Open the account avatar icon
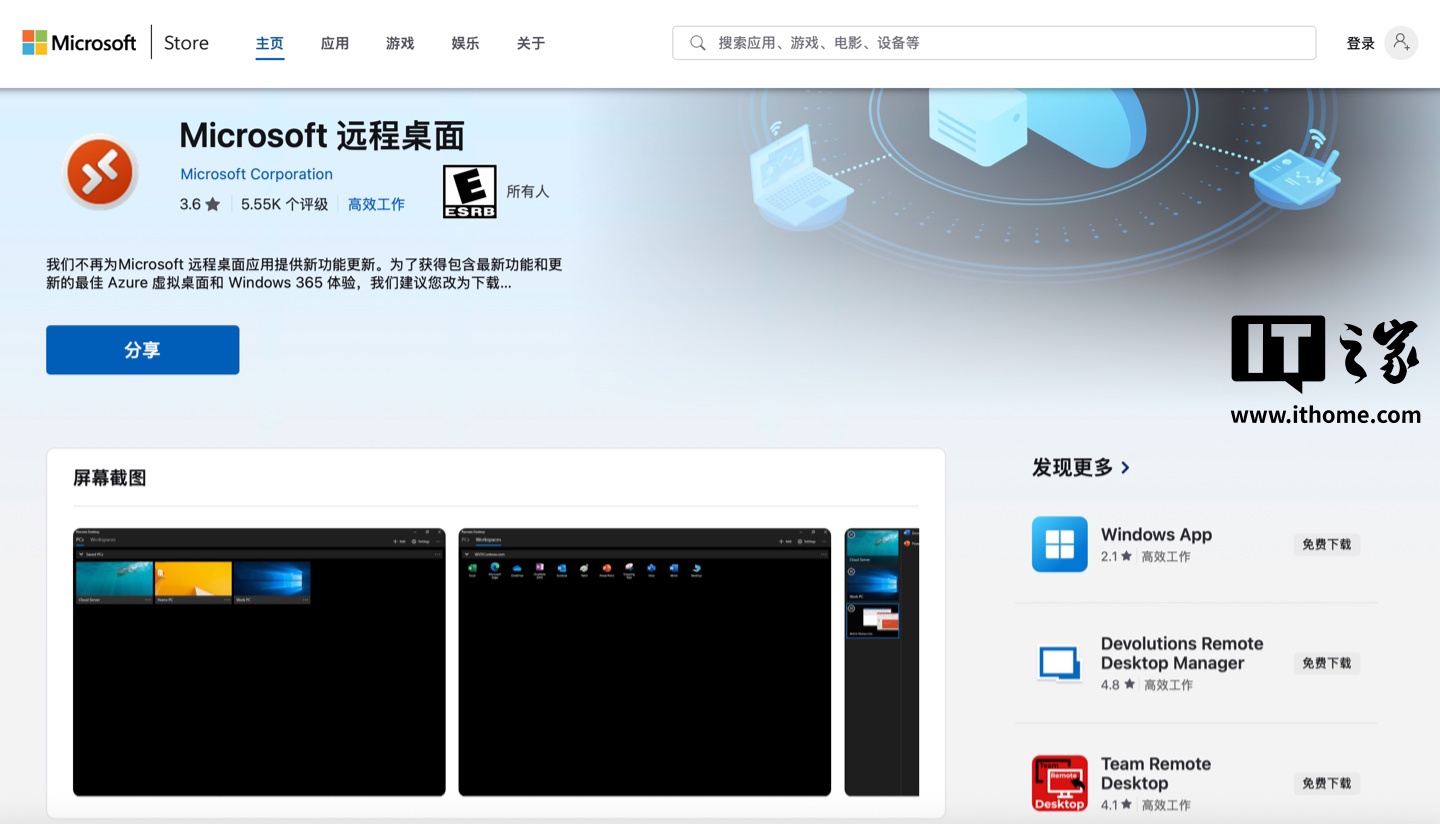This screenshot has width=1440, height=824. click(1401, 43)
